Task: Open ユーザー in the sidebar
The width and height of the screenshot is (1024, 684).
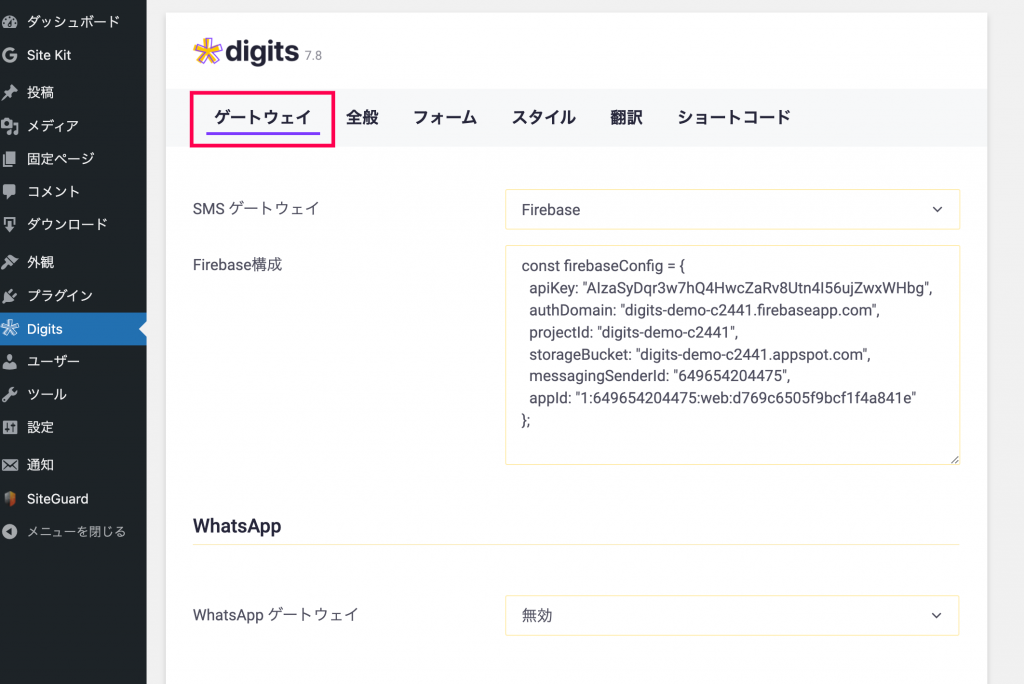Action: 73,361
